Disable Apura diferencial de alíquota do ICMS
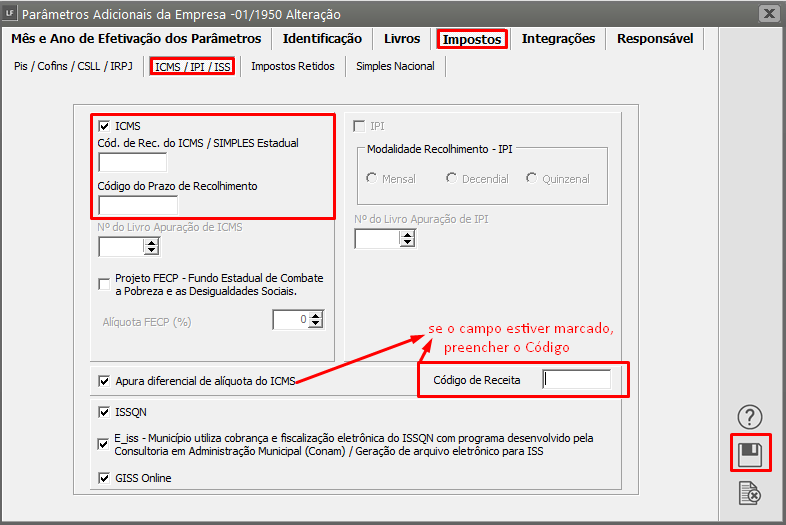Viewport: 786px width, 525px height. (x=104, y=381)
